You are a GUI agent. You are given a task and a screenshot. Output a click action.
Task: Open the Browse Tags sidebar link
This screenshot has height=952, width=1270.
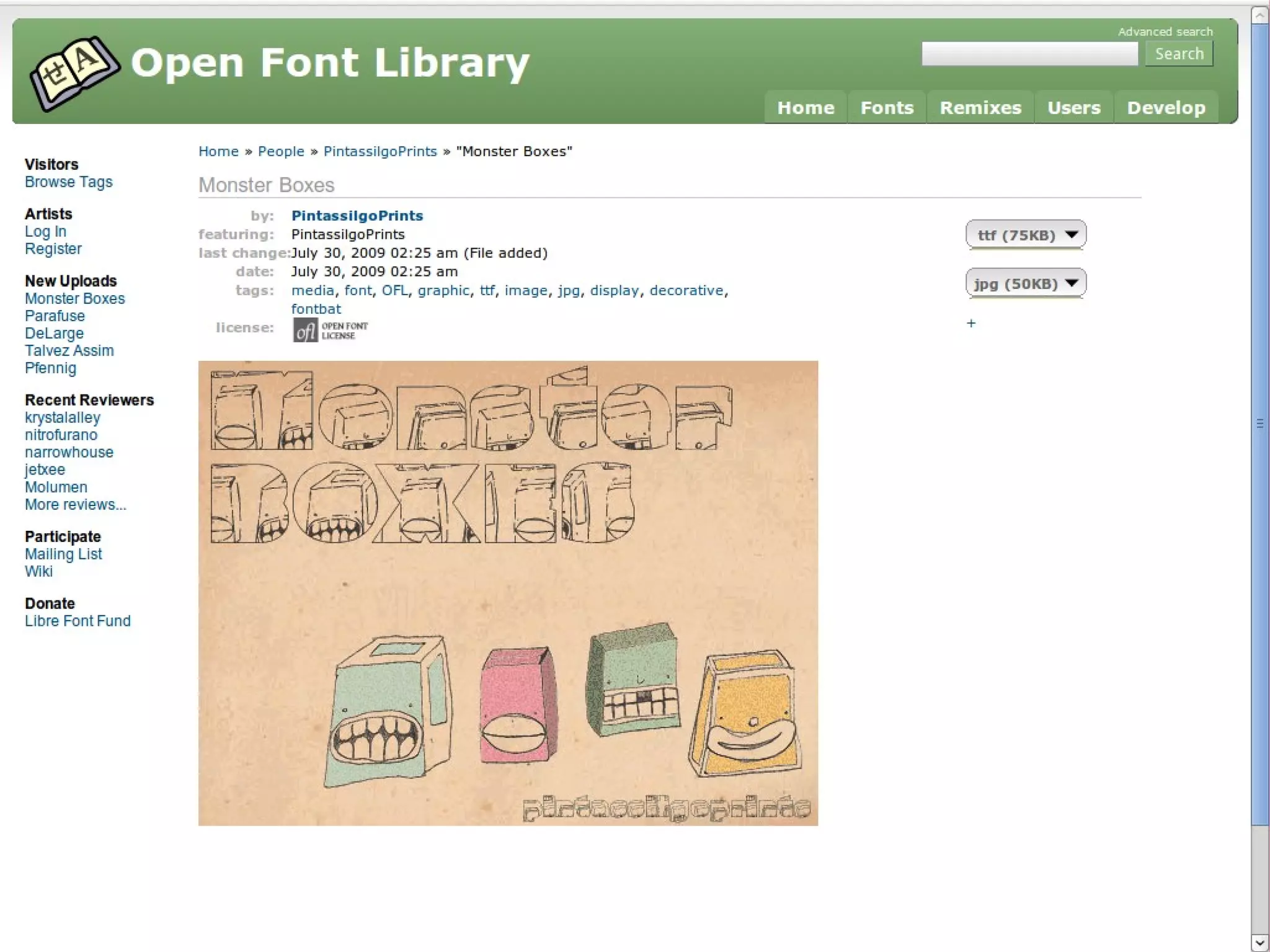click(x=69, y=182)
